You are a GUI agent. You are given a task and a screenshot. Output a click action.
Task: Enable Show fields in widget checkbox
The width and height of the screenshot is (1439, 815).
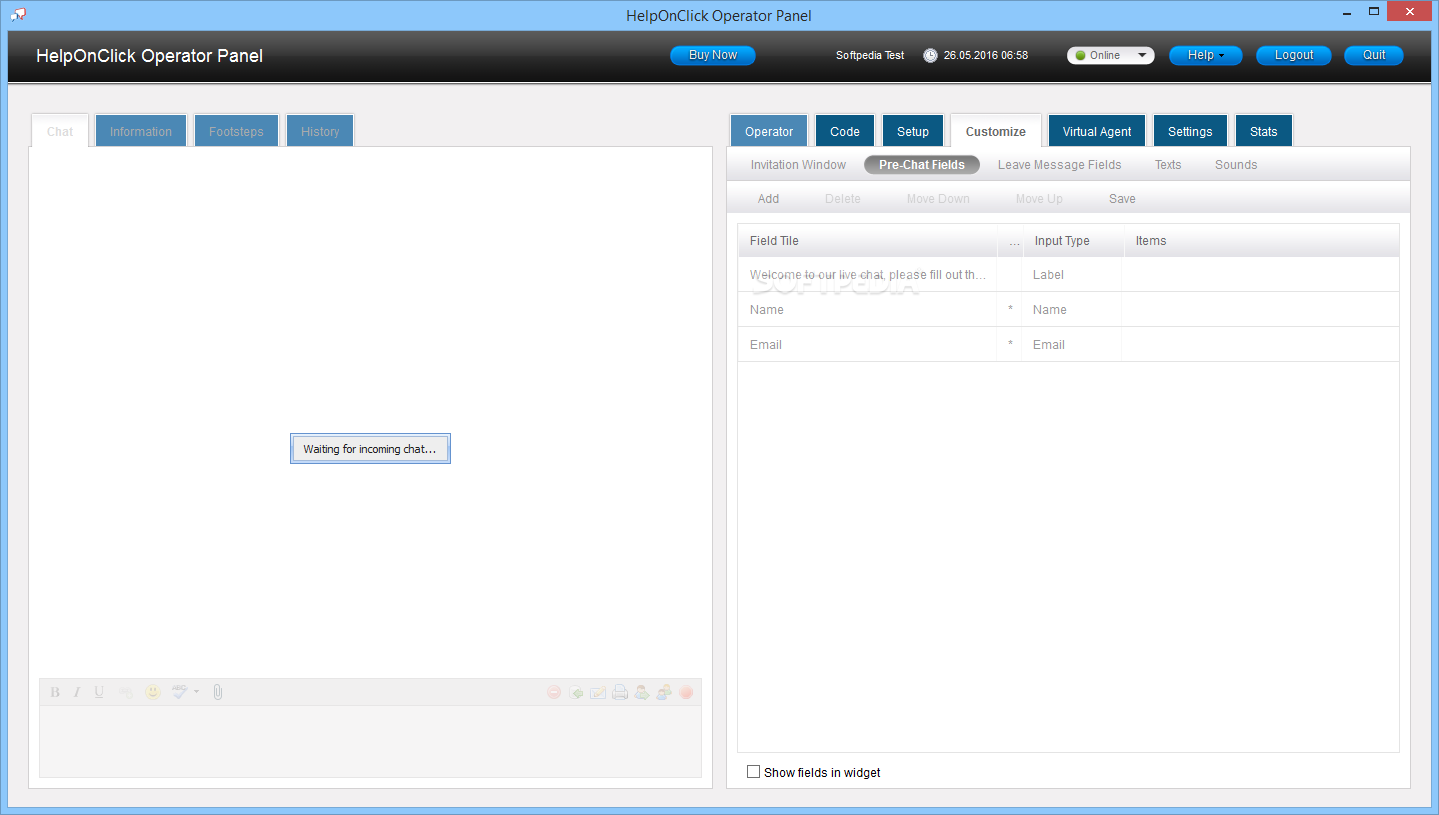click(x=754, y=772)
